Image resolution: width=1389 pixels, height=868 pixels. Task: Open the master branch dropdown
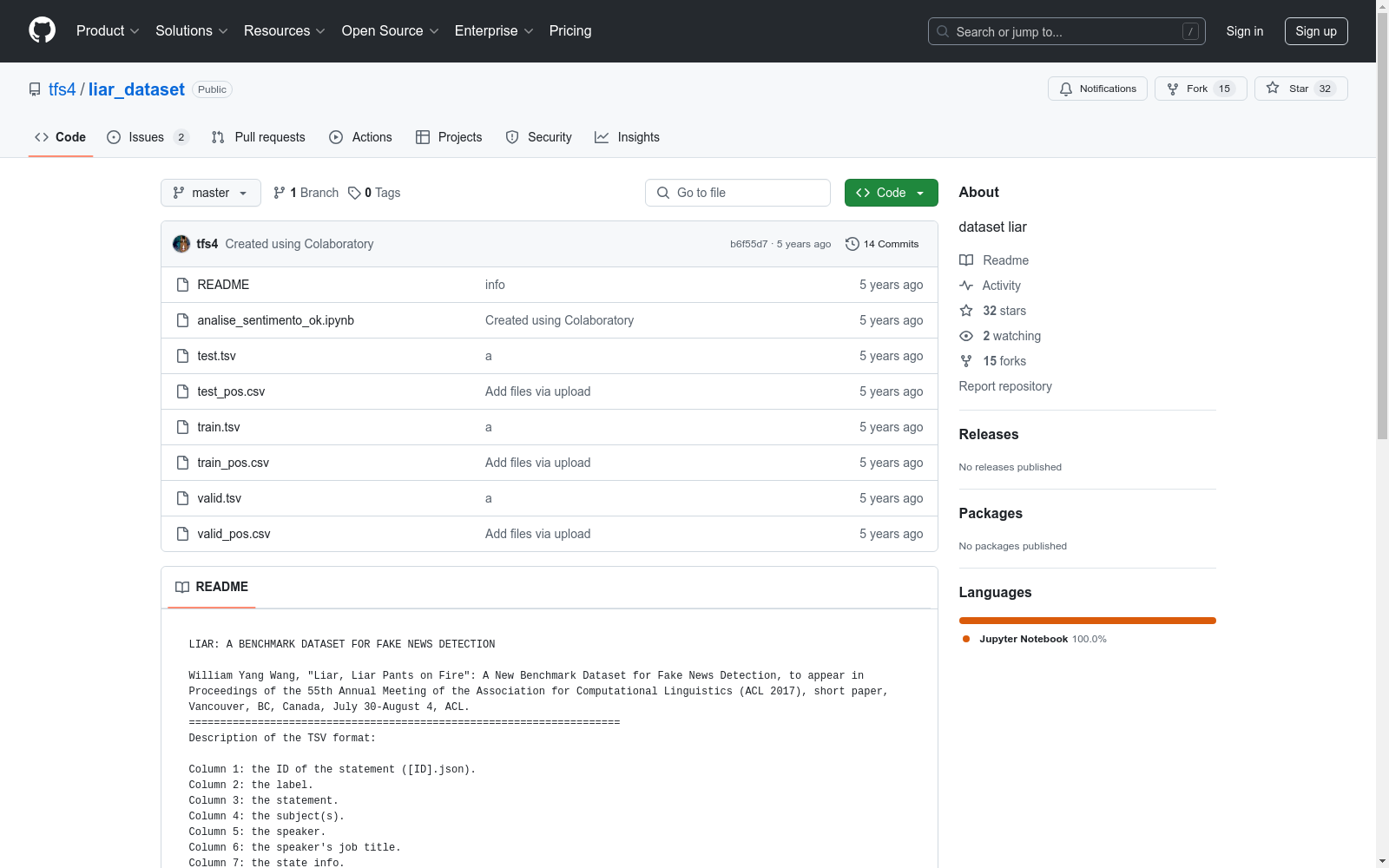[211, 193]
